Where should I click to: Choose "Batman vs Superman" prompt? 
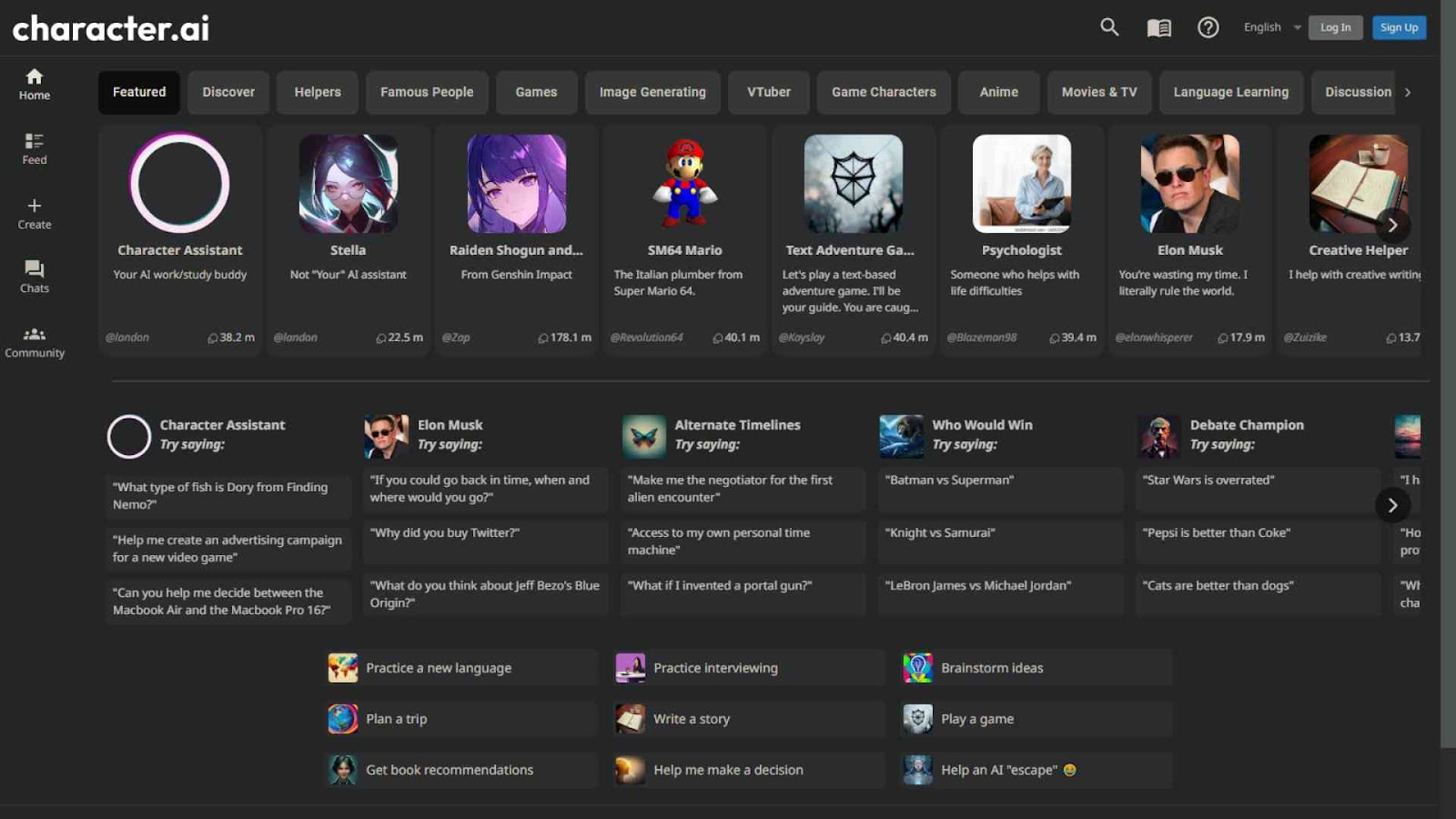coord(1001,489)
